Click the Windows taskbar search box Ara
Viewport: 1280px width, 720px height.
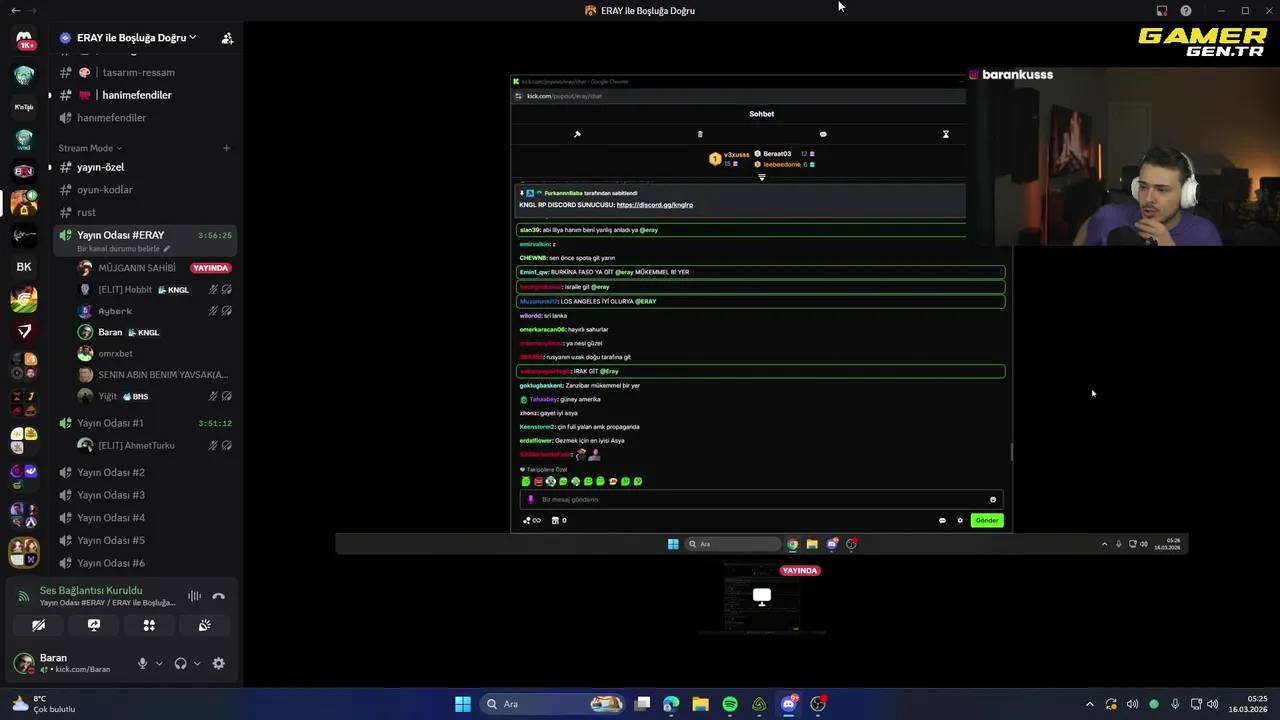tap(553, 704)
